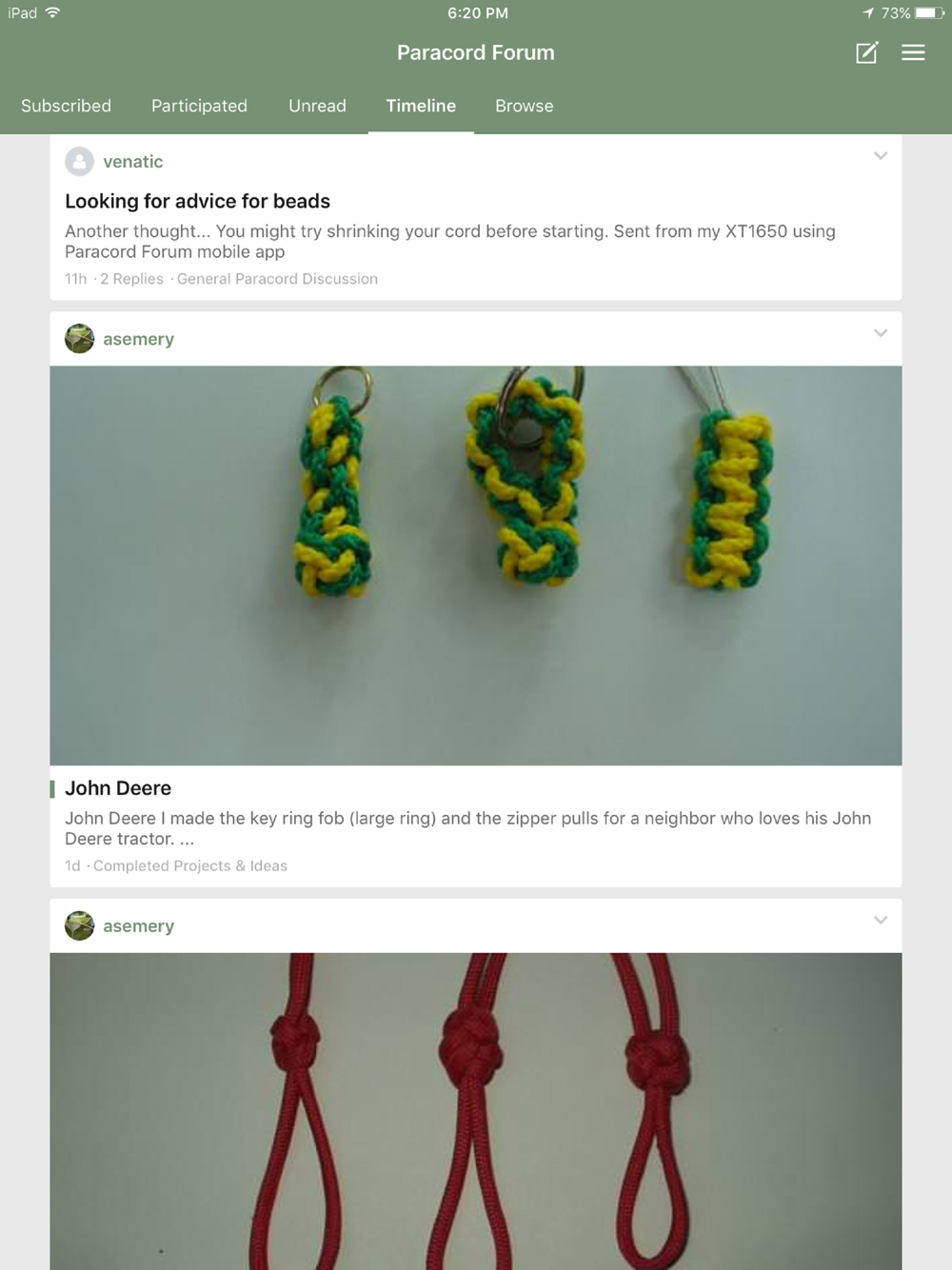The width and height of the screenshot is (952, 1270).
Task: Expand options chevron on red knots post
Action: click(881, 920)
